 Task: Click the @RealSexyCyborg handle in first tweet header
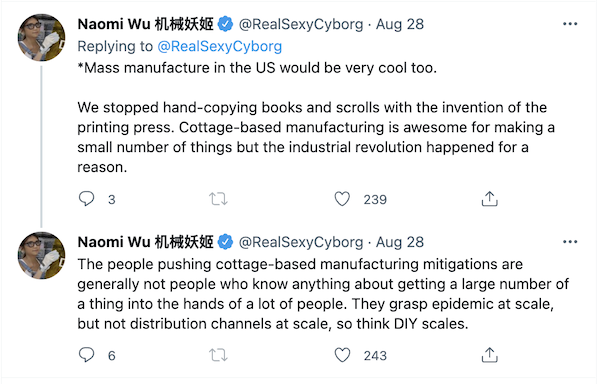(x=301, y=24)
